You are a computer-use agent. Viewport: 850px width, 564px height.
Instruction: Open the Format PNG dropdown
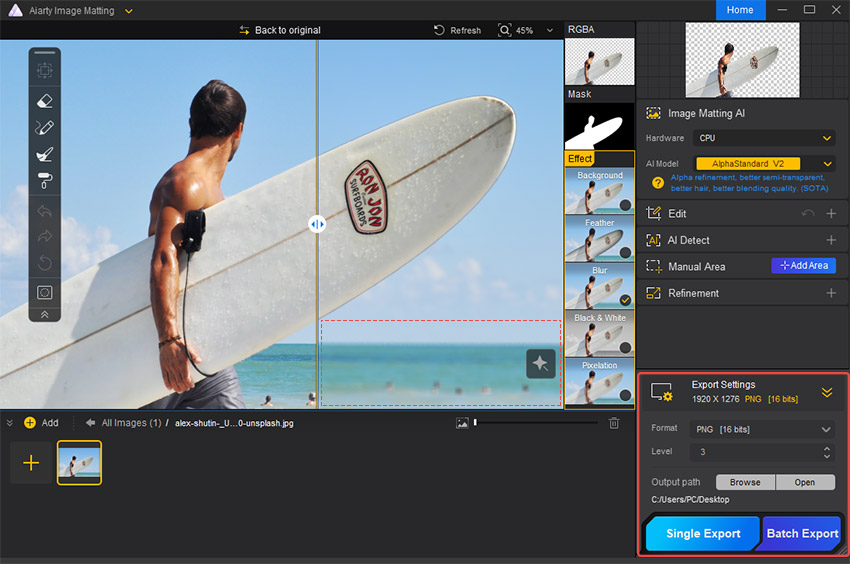762,430
